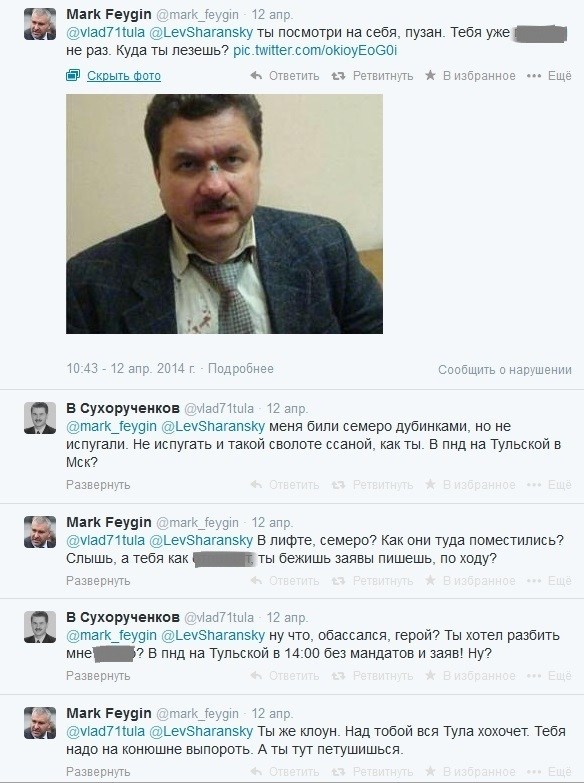
Task: Click the retweet icon on the first tweet
Action: [338, 76]
